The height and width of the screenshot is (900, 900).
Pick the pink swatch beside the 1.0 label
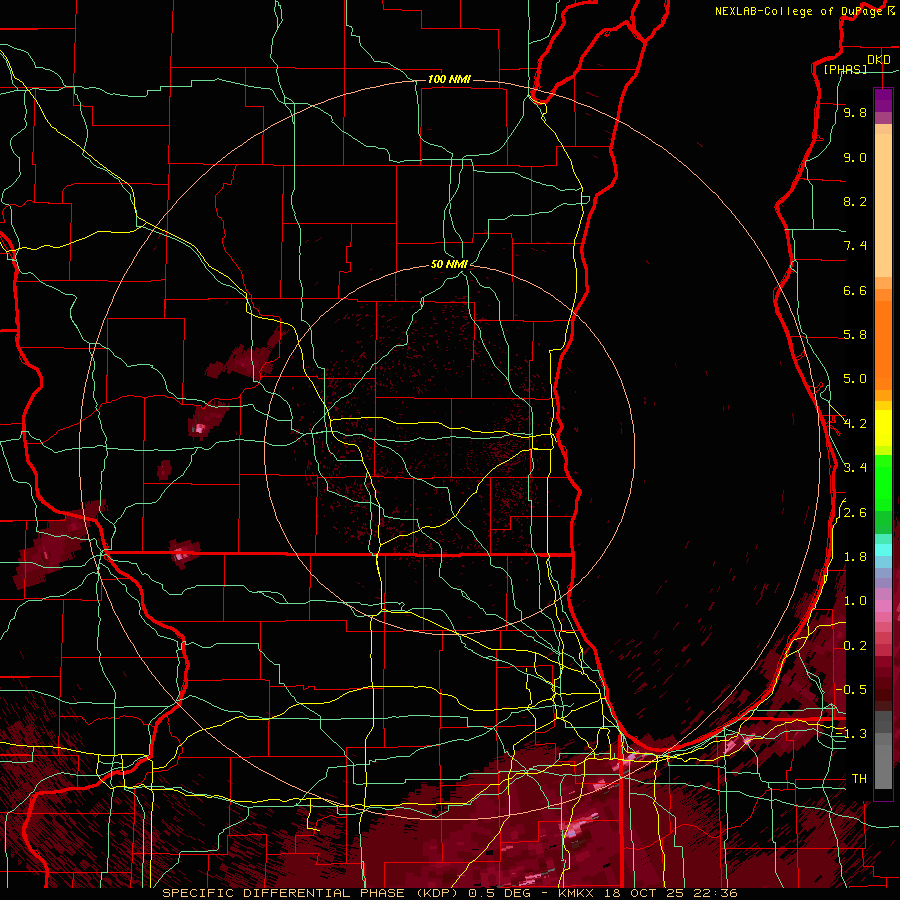[883, 606]
